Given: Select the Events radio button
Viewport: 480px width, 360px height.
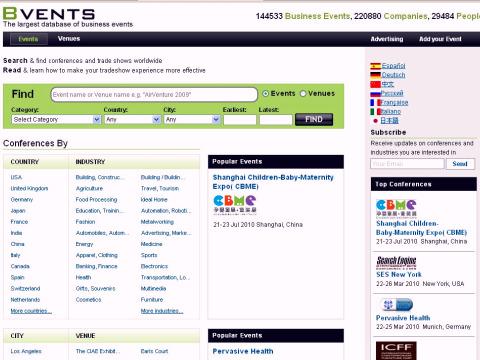Looking at the screenshot, I should tap(266, 94).
